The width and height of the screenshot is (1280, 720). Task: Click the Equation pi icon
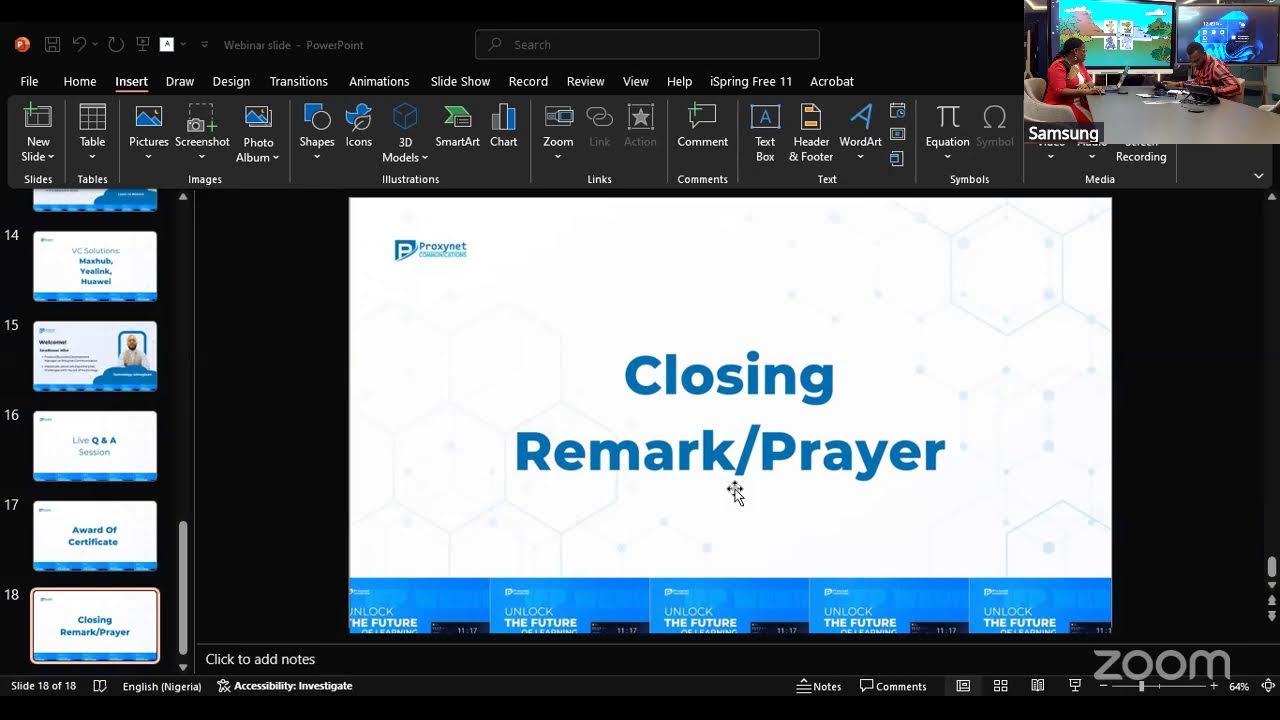click(x=947, y=116)
